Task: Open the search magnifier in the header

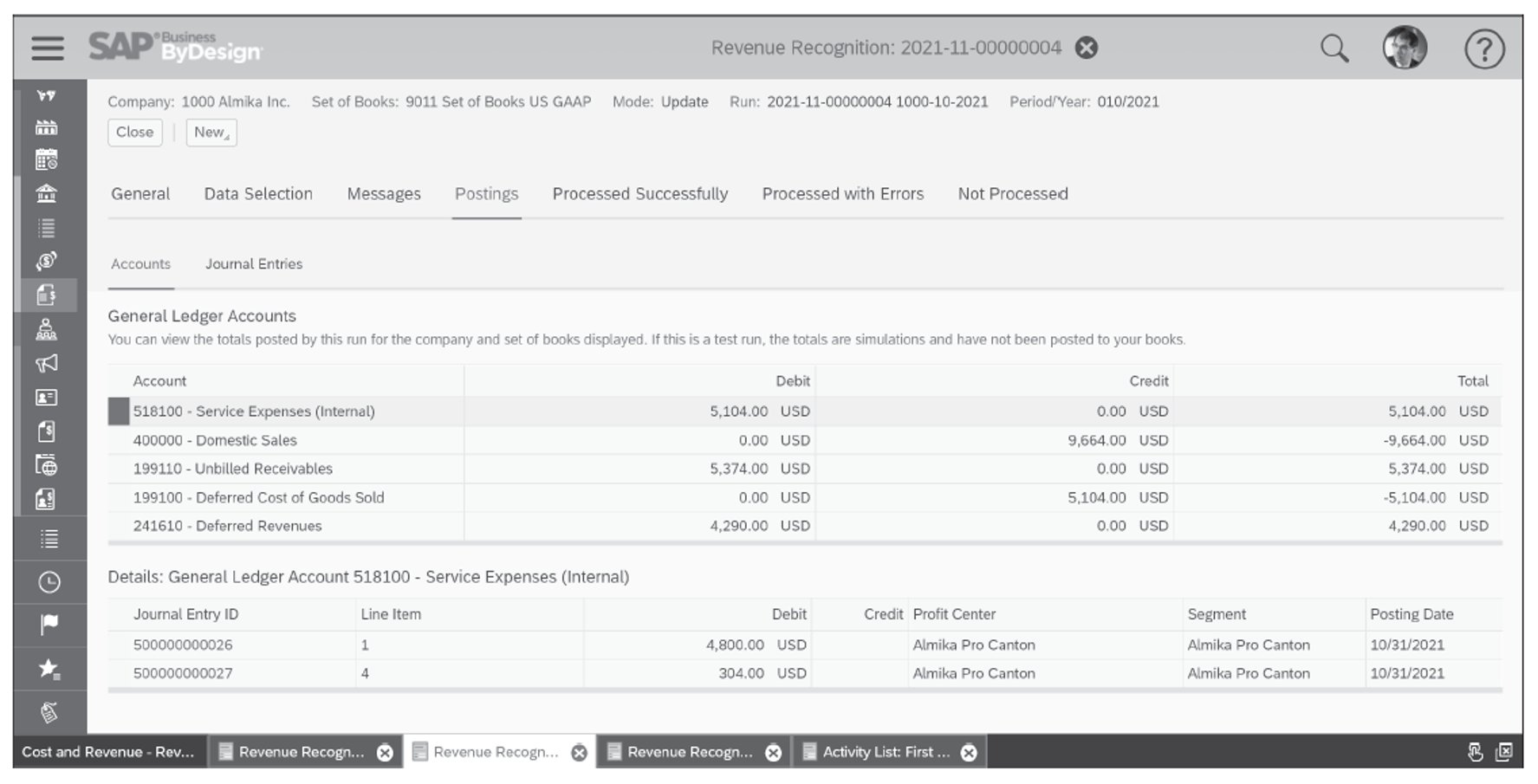Action: 1334,48
